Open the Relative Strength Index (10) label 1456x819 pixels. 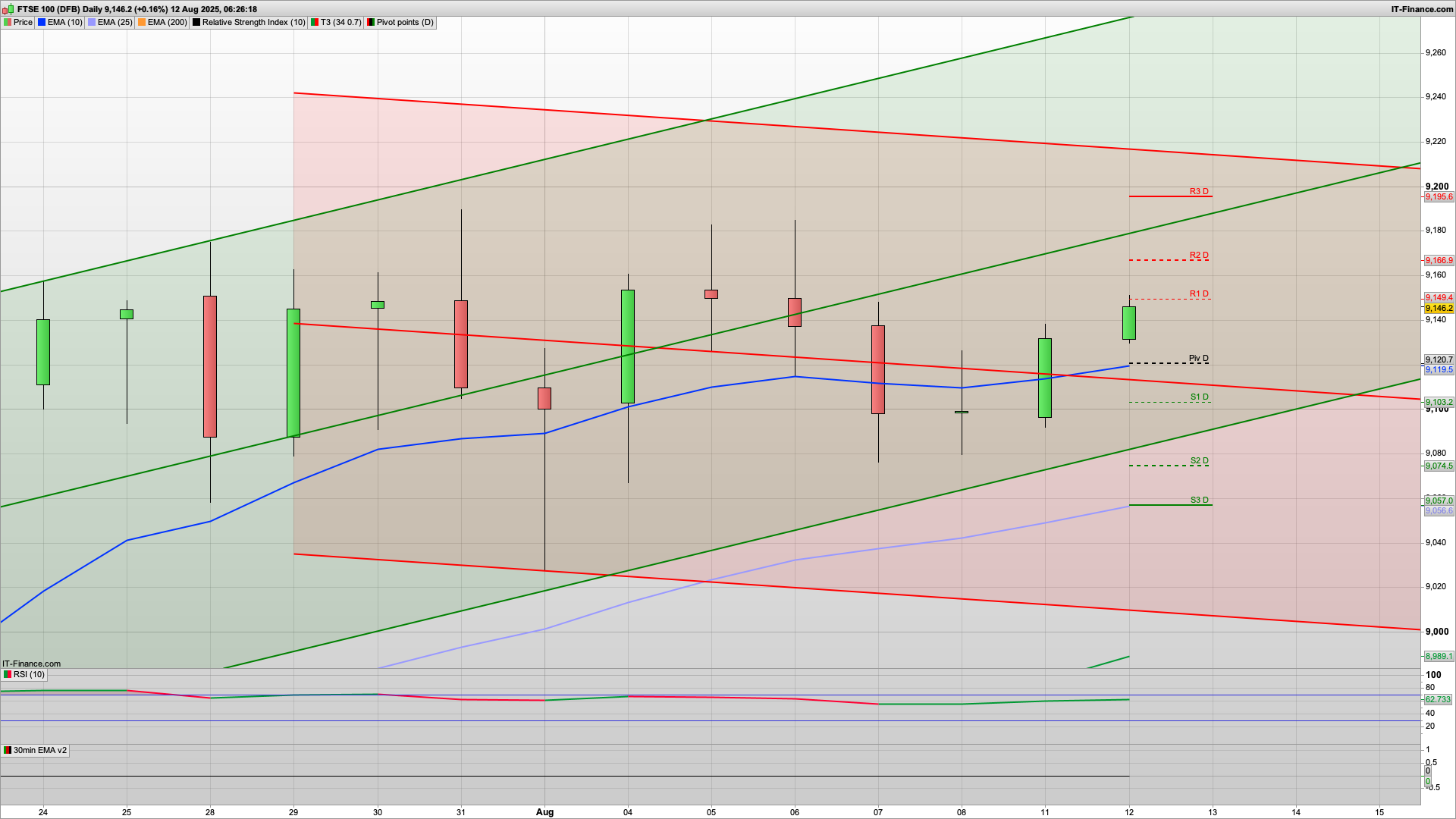pyautogui.click(x=253, y=22)
